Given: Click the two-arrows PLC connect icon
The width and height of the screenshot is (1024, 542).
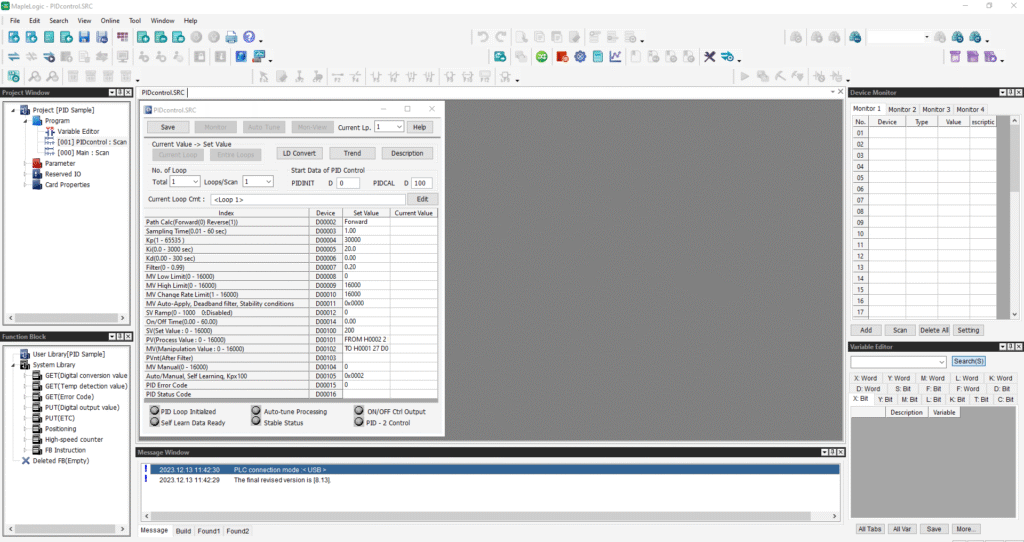Looking at the screenshot, I should [x=13, y=57].
